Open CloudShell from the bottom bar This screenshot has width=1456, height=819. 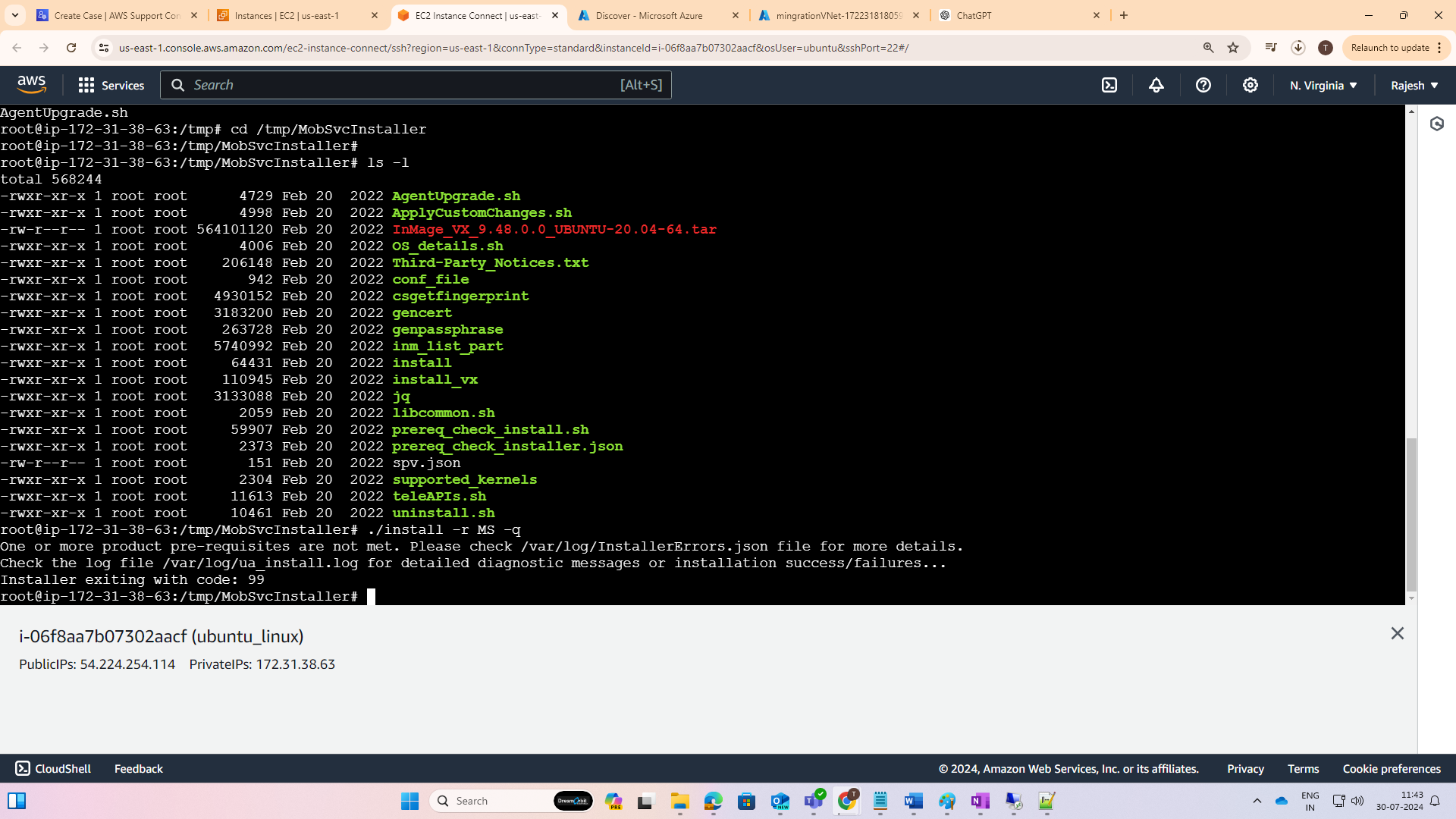coord(52,768)
